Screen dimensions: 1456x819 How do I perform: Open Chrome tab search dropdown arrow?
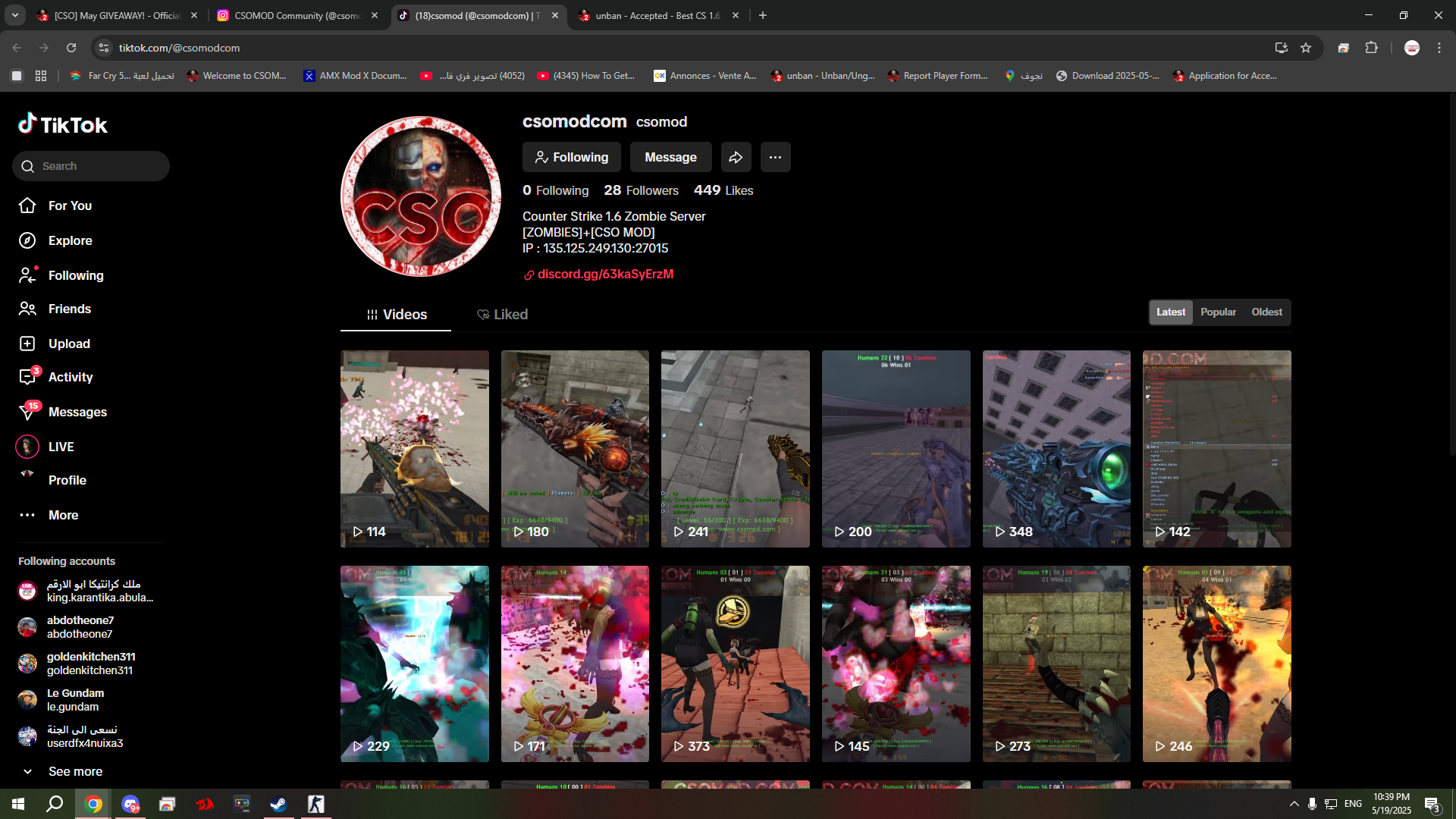(15, 15)
